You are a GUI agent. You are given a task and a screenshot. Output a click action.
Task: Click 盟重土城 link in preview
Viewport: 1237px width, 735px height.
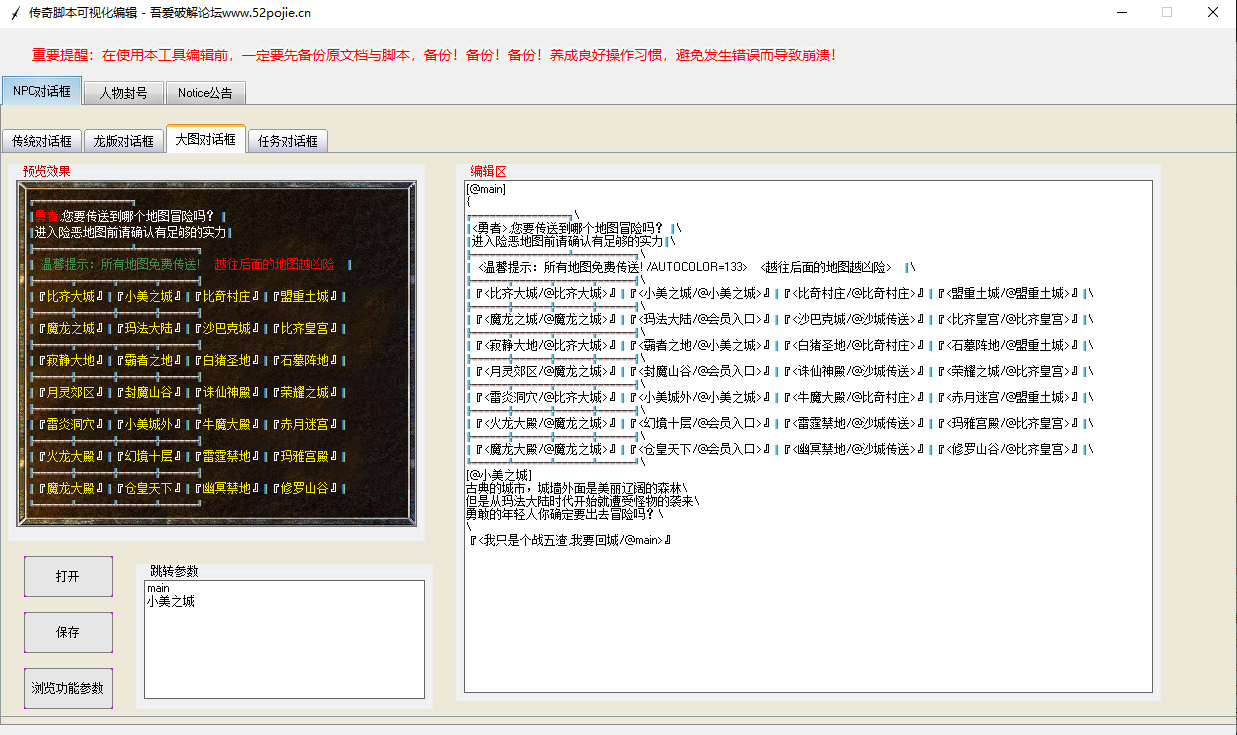point(305,296)
